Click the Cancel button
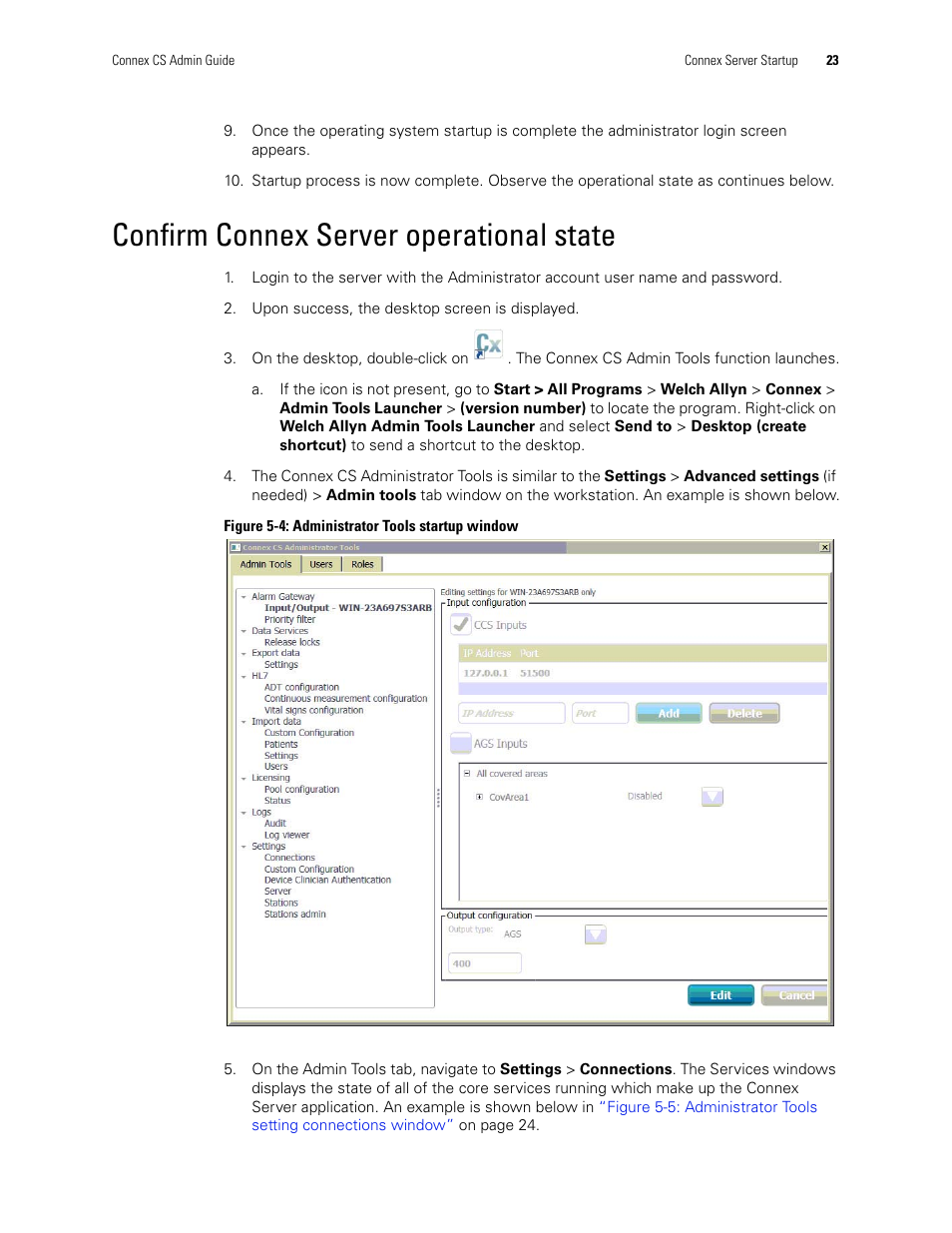 point(795,995)
